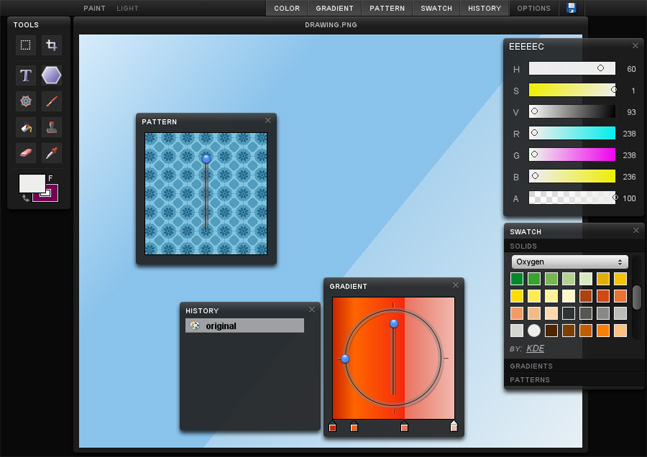Screen dimensions: 647x457
Task: Pick the dark green swatch
Action: 517,278
